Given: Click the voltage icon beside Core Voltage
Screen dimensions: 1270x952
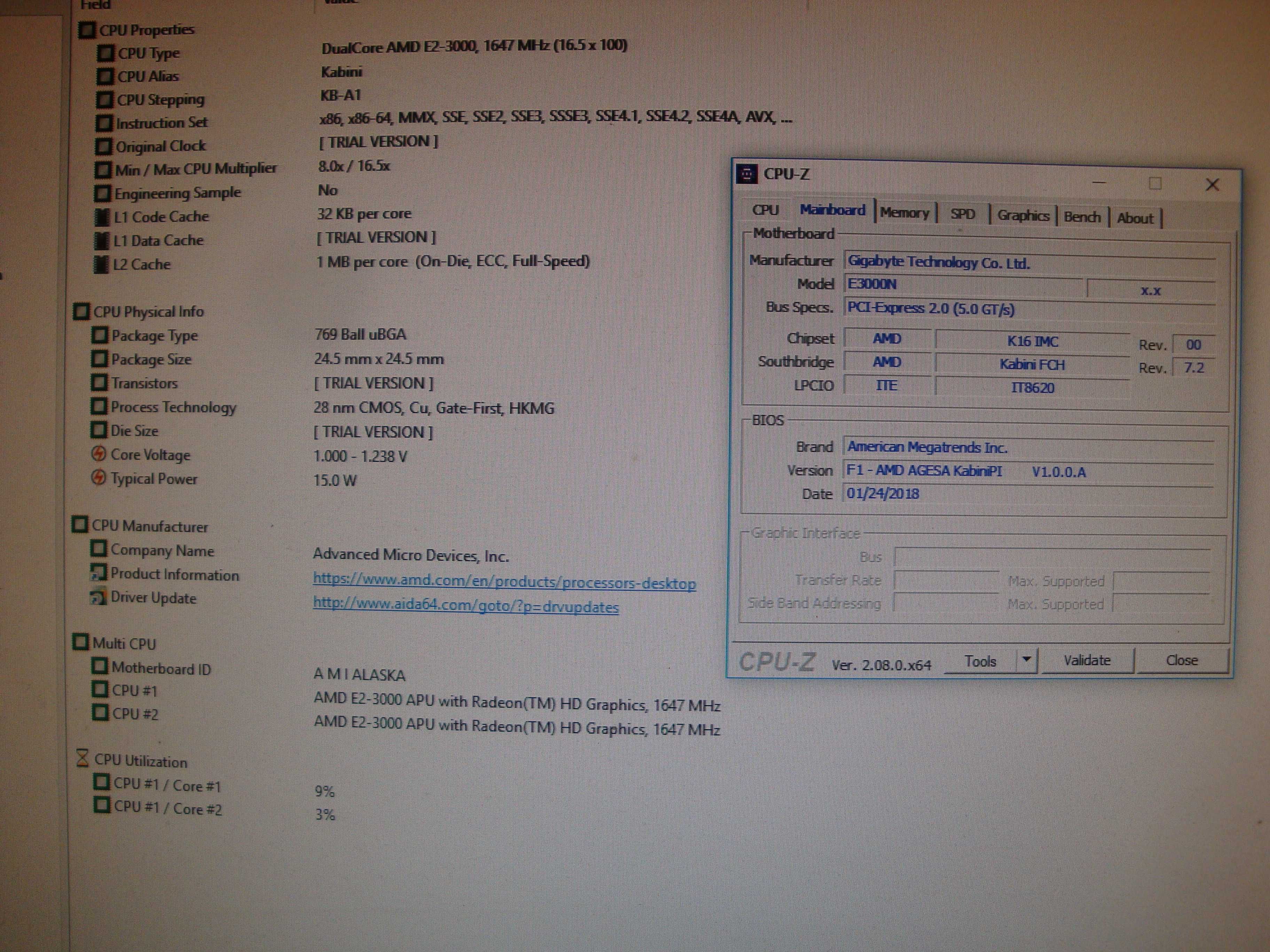Looking at the screenshot, I should click(x=99, y=454).
